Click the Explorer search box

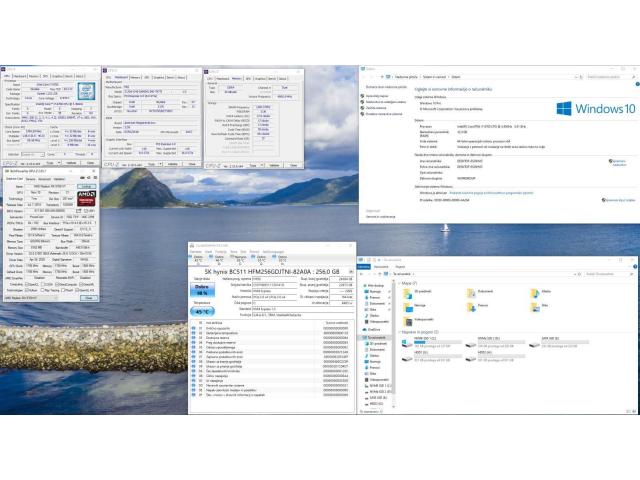point(609,274)
